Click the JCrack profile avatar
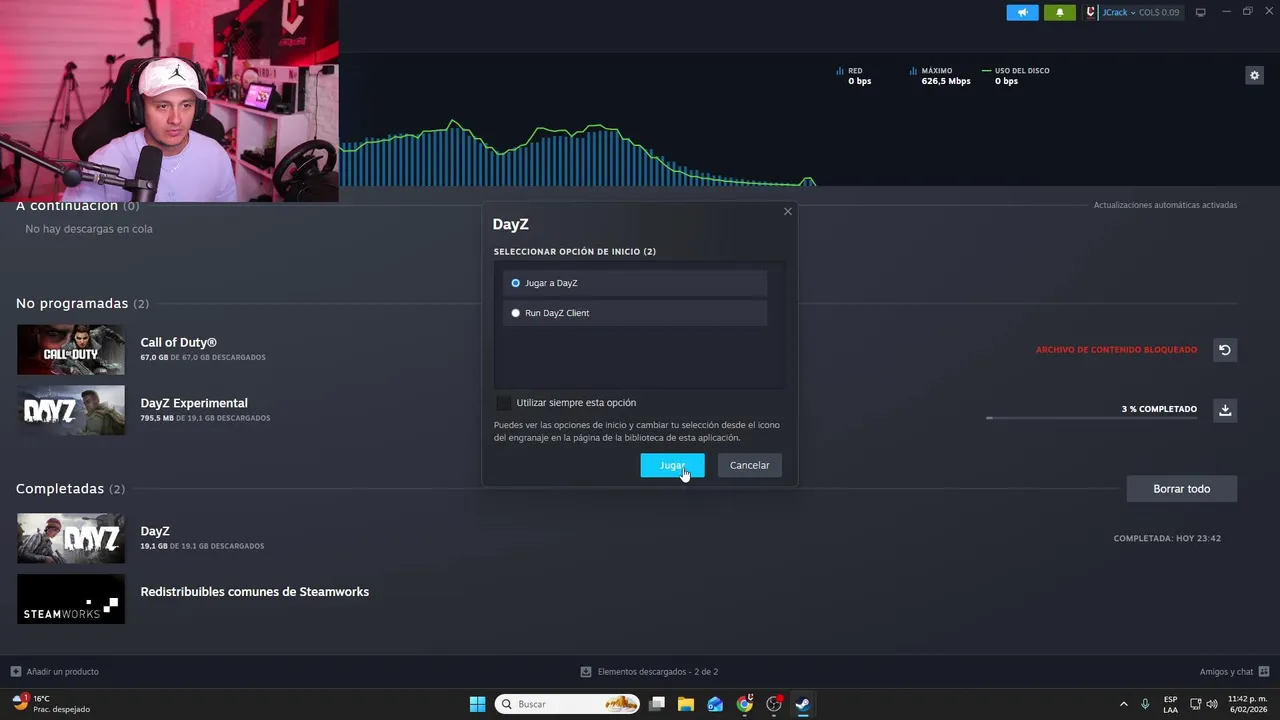1280x720 pixels. 1091,12
